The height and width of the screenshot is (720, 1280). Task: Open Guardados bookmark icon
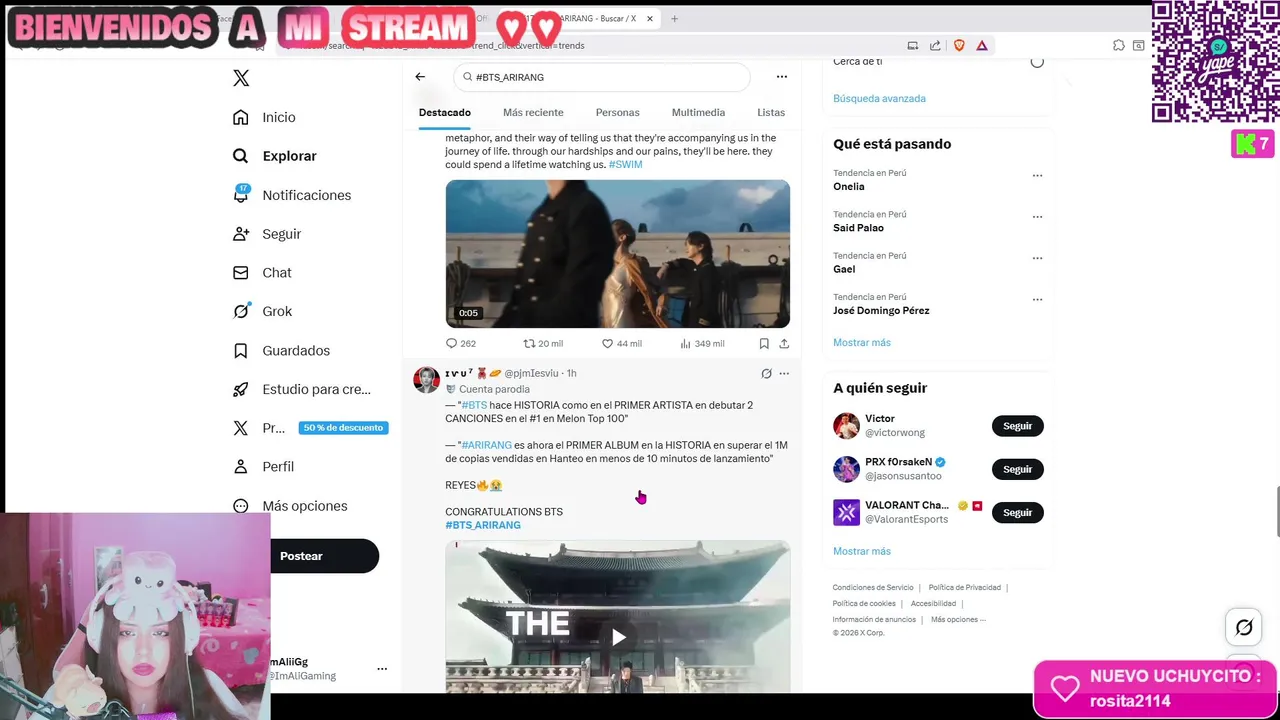pyautogui.click(x=240, y=351)
